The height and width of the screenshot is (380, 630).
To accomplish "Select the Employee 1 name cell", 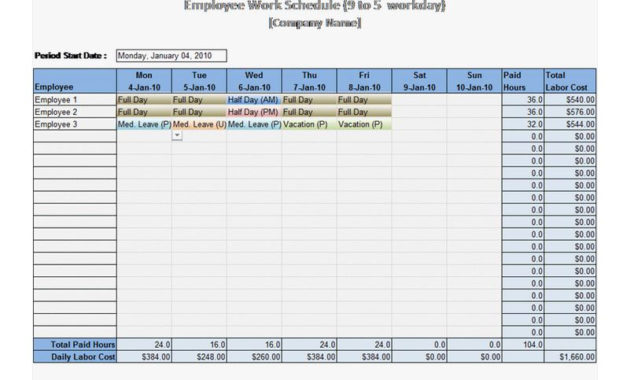I will pos(75,100).
